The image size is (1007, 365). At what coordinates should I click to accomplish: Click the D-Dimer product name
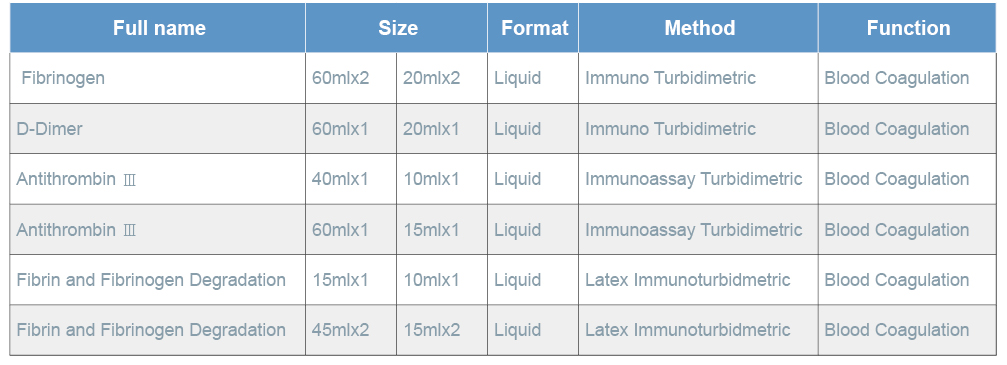[49, 129]
